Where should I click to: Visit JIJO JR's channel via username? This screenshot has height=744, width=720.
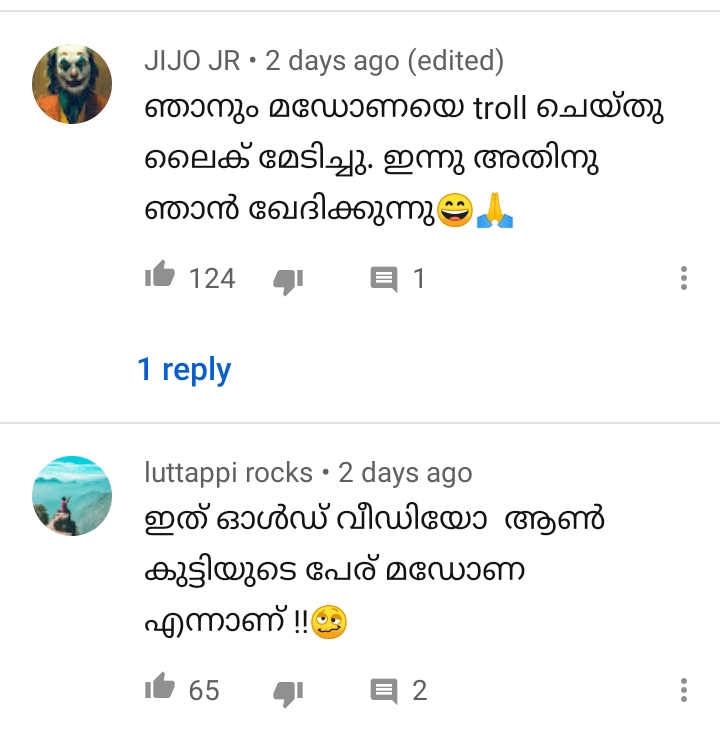192,61
